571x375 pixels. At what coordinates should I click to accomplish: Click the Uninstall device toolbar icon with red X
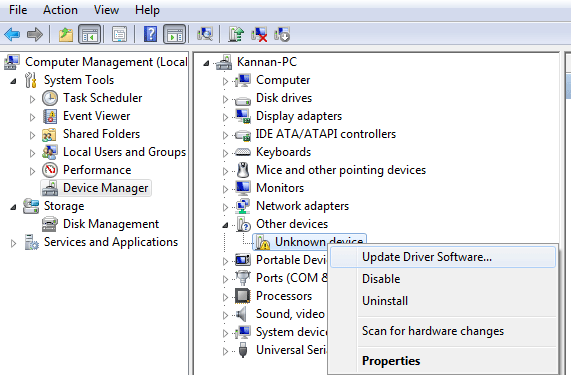coord(259,35)
